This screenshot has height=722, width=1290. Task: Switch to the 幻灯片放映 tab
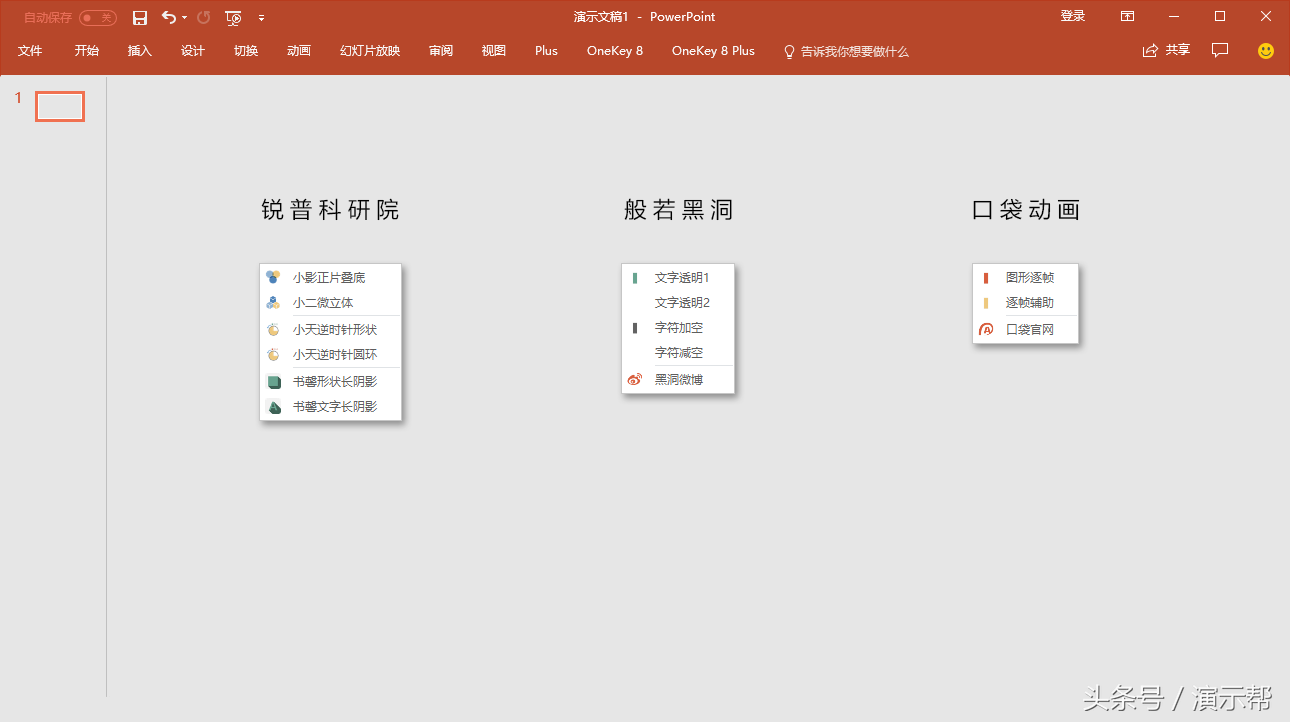pyautogui.click(x=370, y=51)
